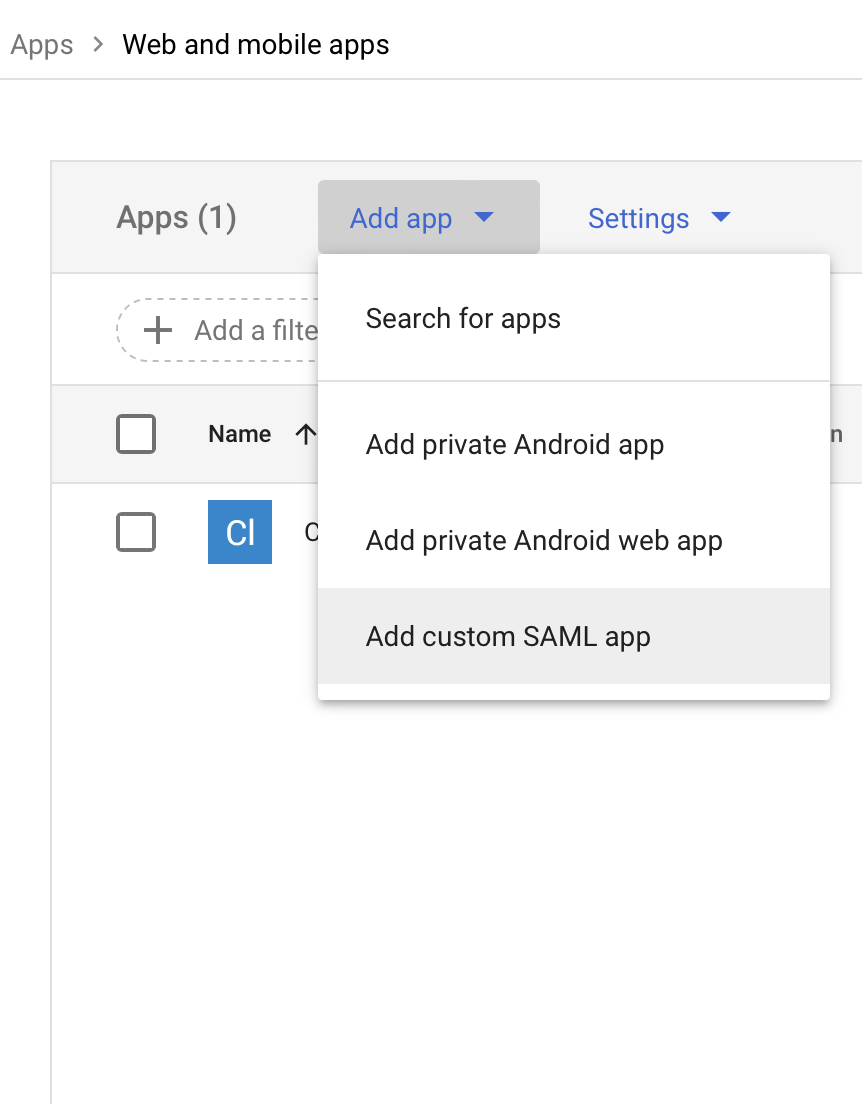Screen dimensions: 862x1104
Task: Navigate to the Apps breadcrumb
Action: coord(41,44)
